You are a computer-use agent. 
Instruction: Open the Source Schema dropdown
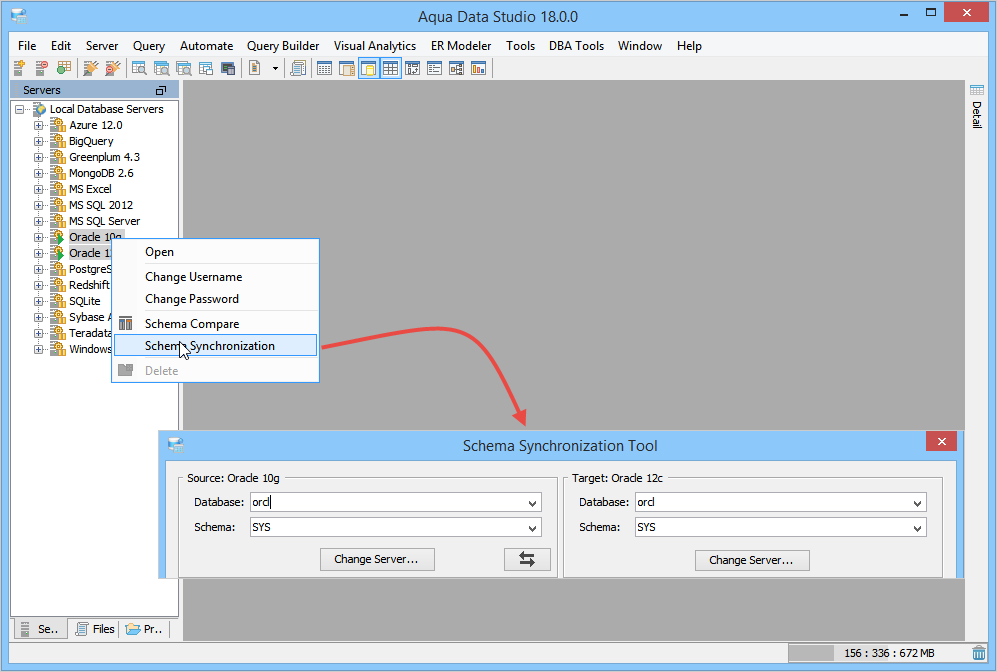532,528
